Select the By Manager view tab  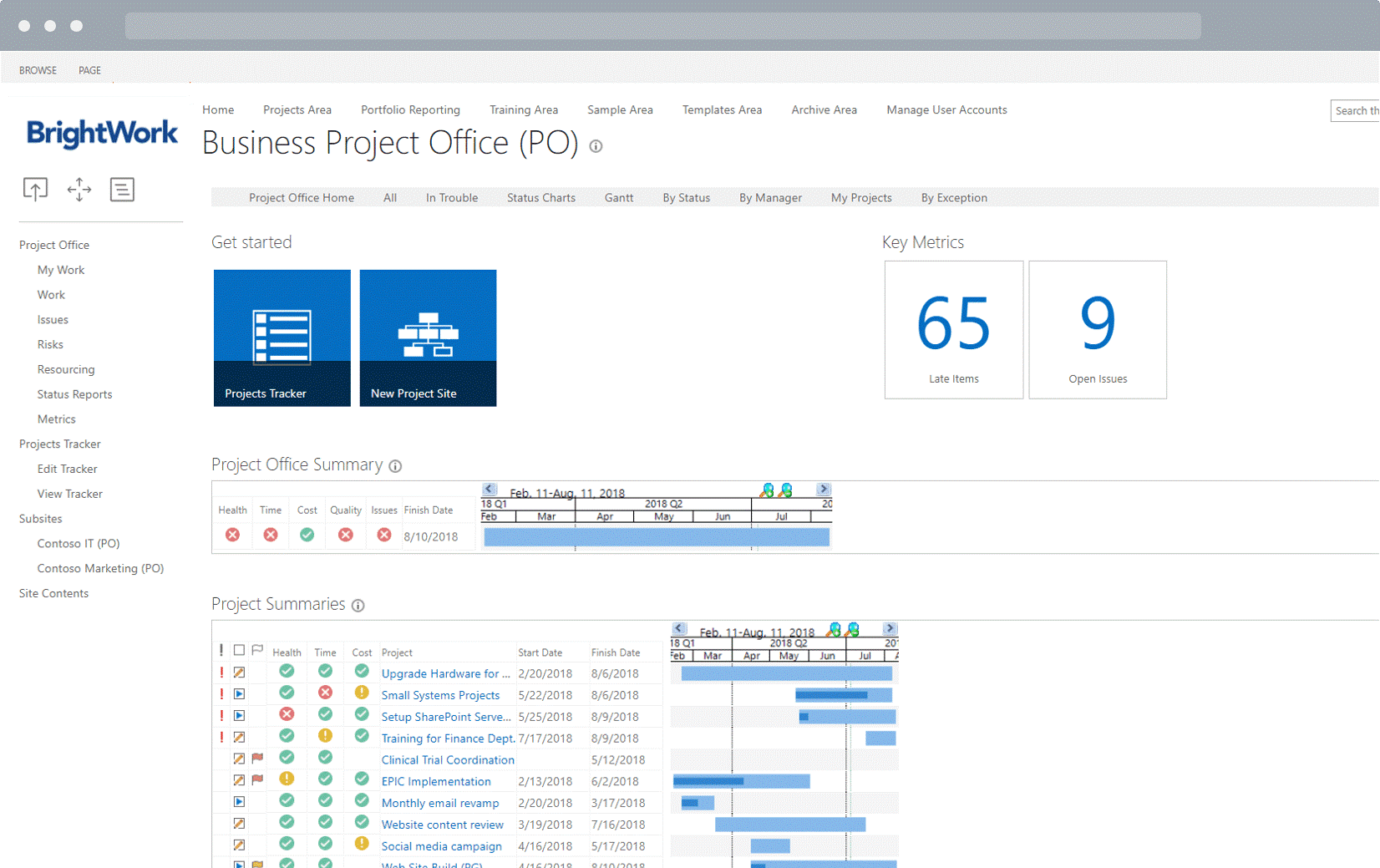point(770,198)
